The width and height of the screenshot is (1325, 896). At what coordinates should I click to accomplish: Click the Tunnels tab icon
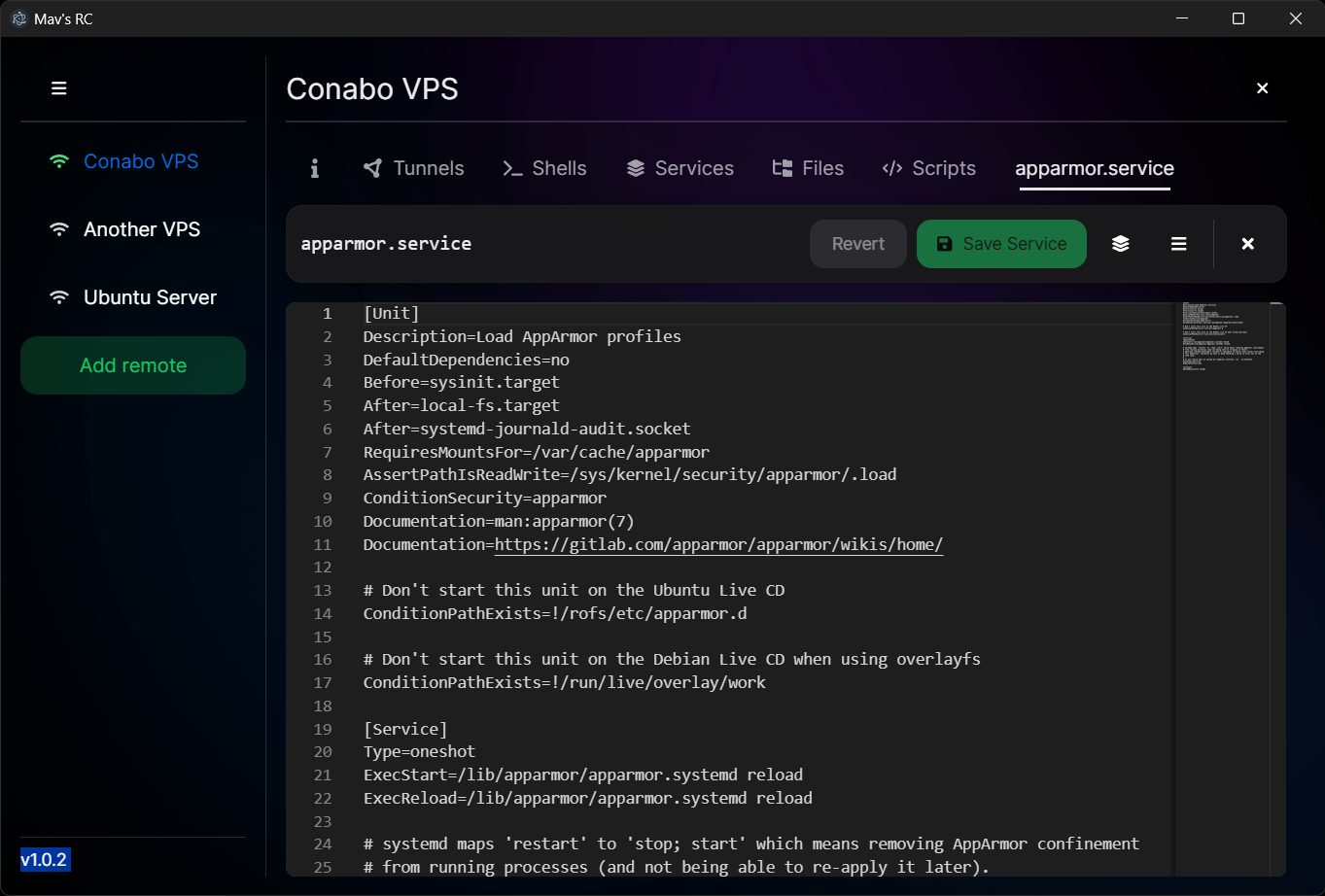pos(372,168)
